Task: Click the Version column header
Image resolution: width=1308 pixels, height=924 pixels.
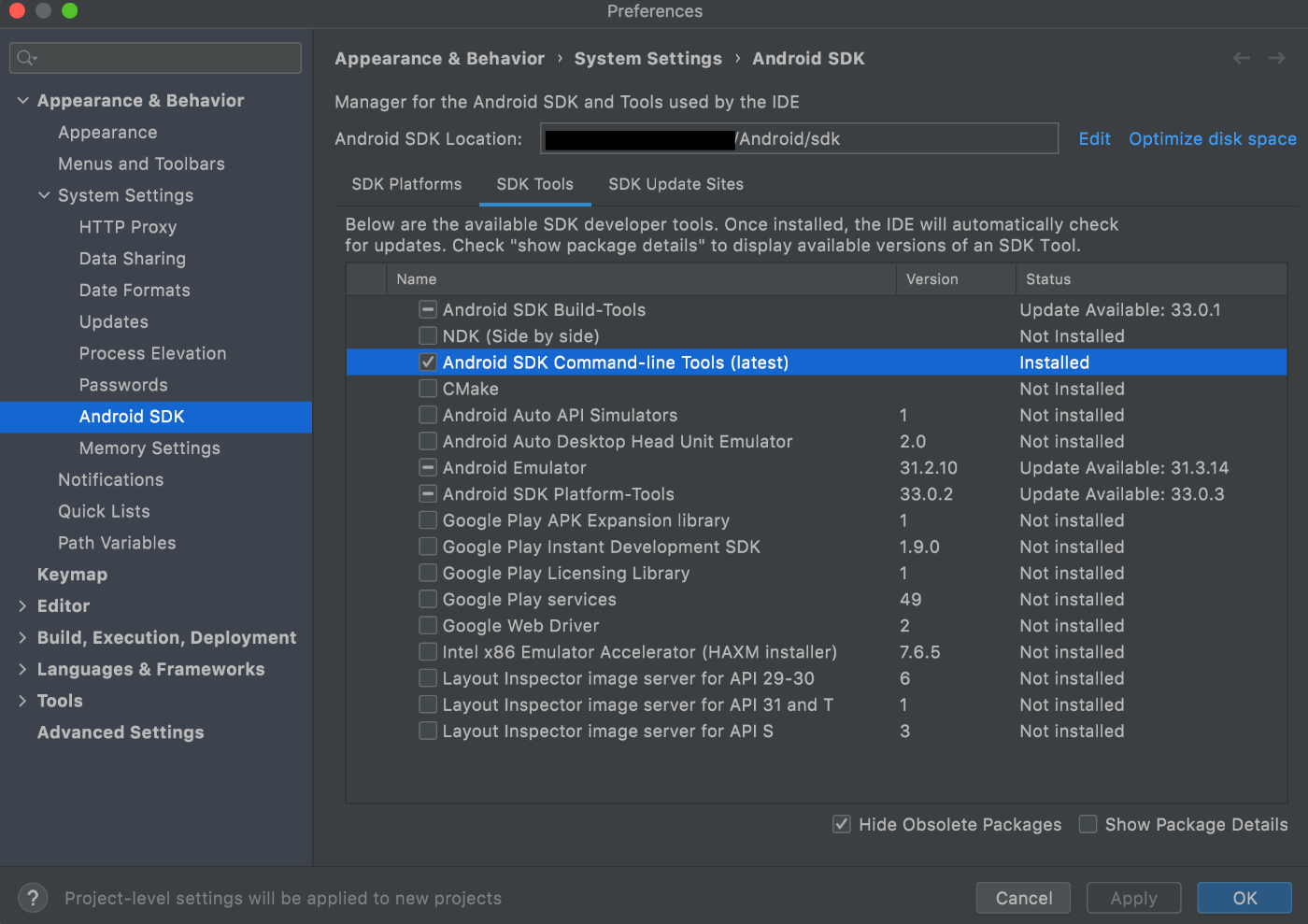Action: (x=956, y=279)
